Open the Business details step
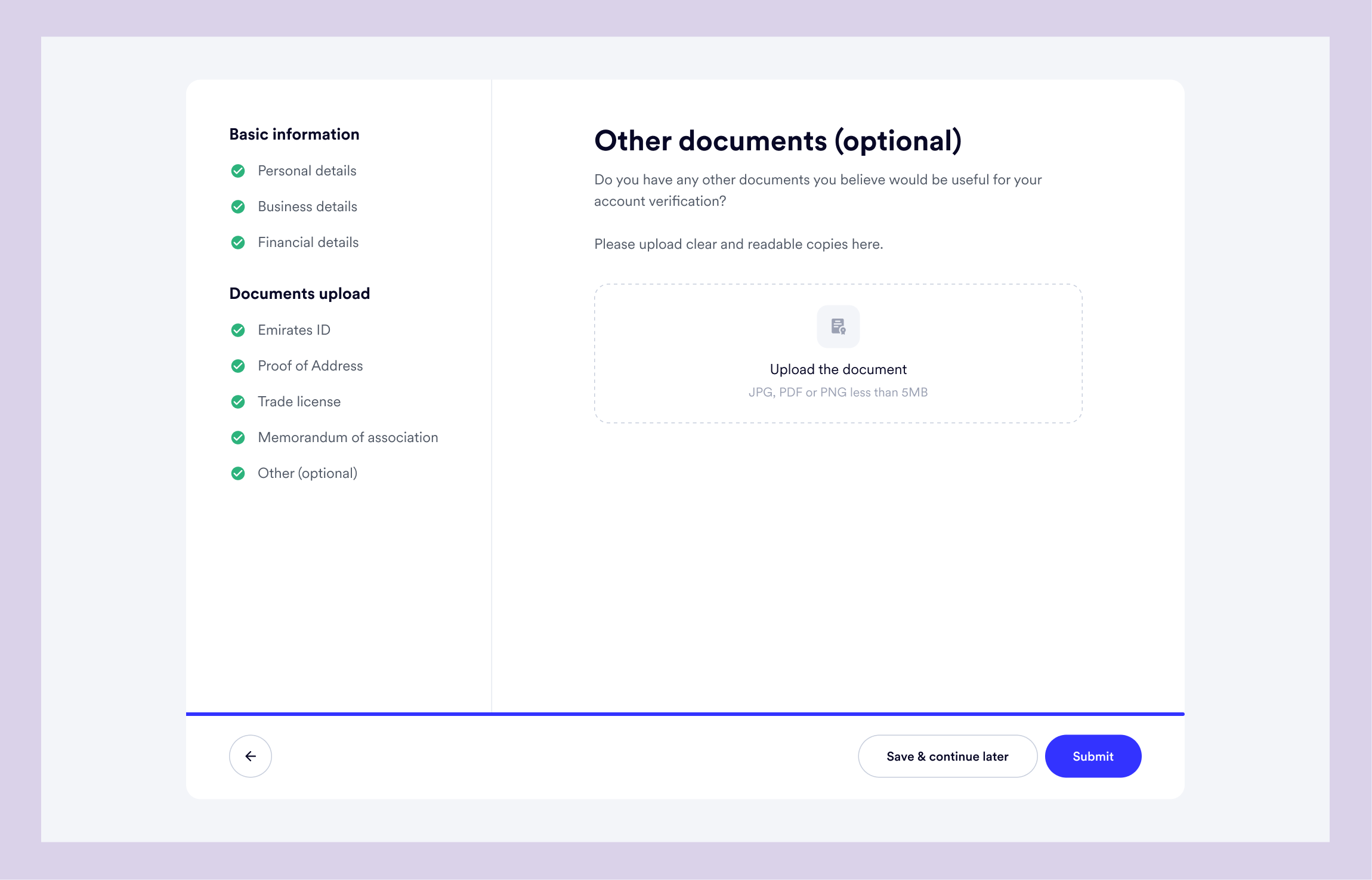This screenshot has width=1372, height=880. (x=307, y=206)
